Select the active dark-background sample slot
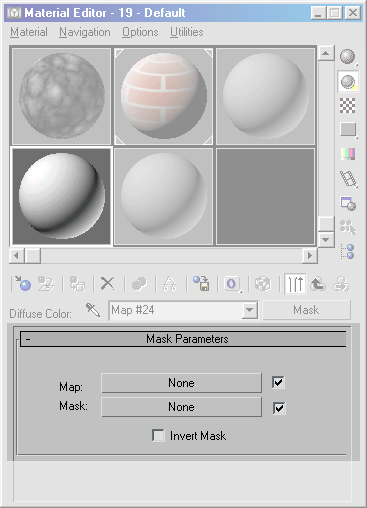Screen dimensions: 367x508 (x=62, y=196)
